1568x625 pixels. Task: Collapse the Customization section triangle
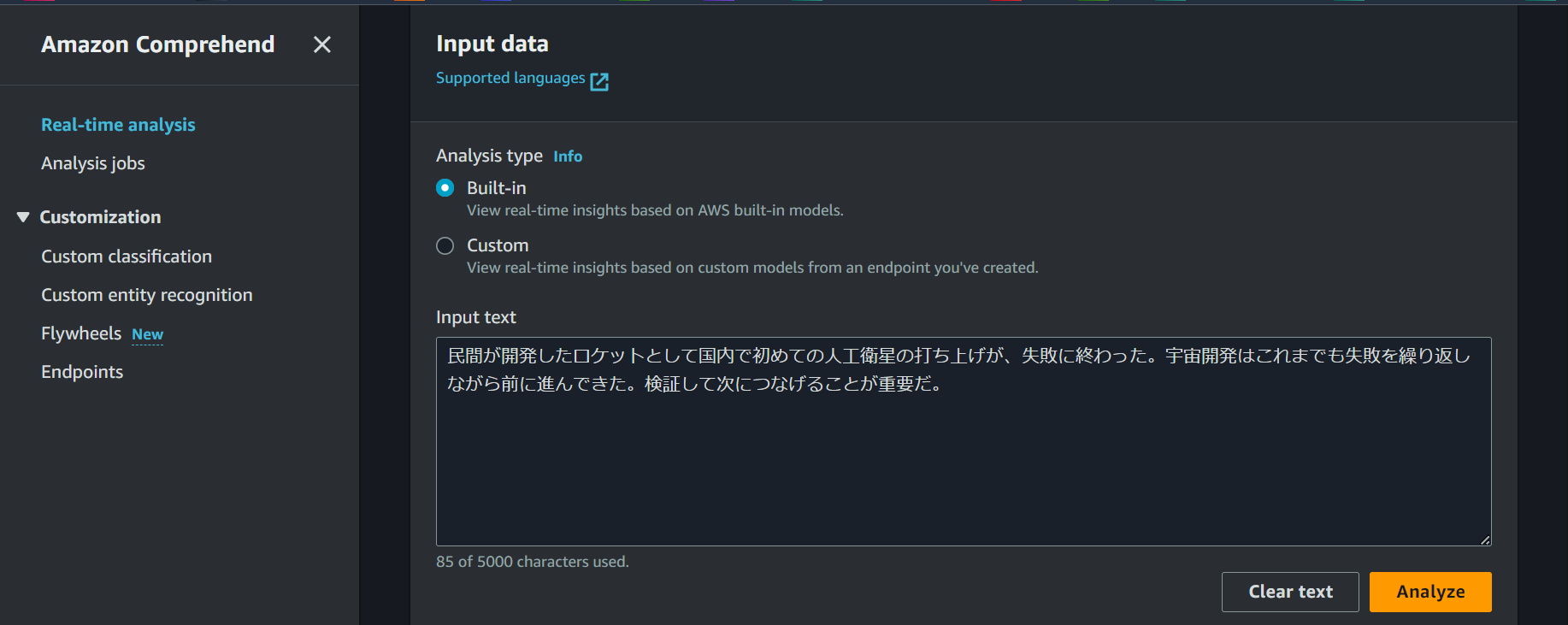23,217
